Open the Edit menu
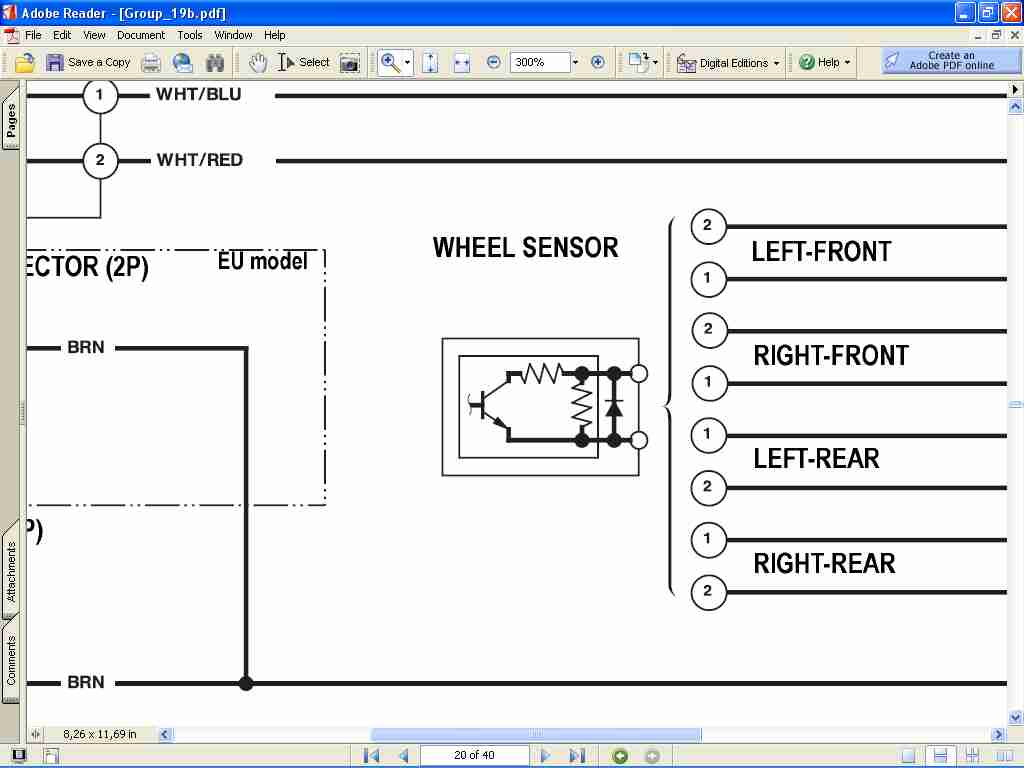The image size is (1024, 768). pos(62,35)
